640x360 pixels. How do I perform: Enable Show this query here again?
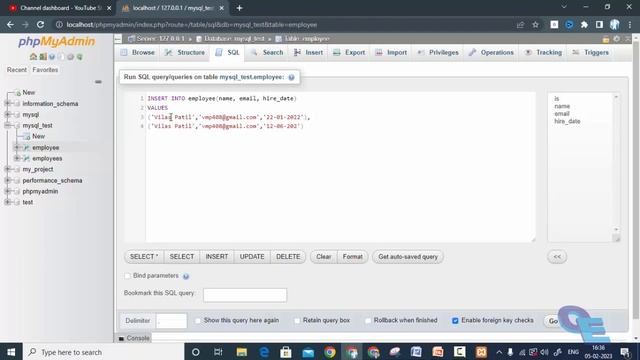pyautogui.click(x=198, y=321)
